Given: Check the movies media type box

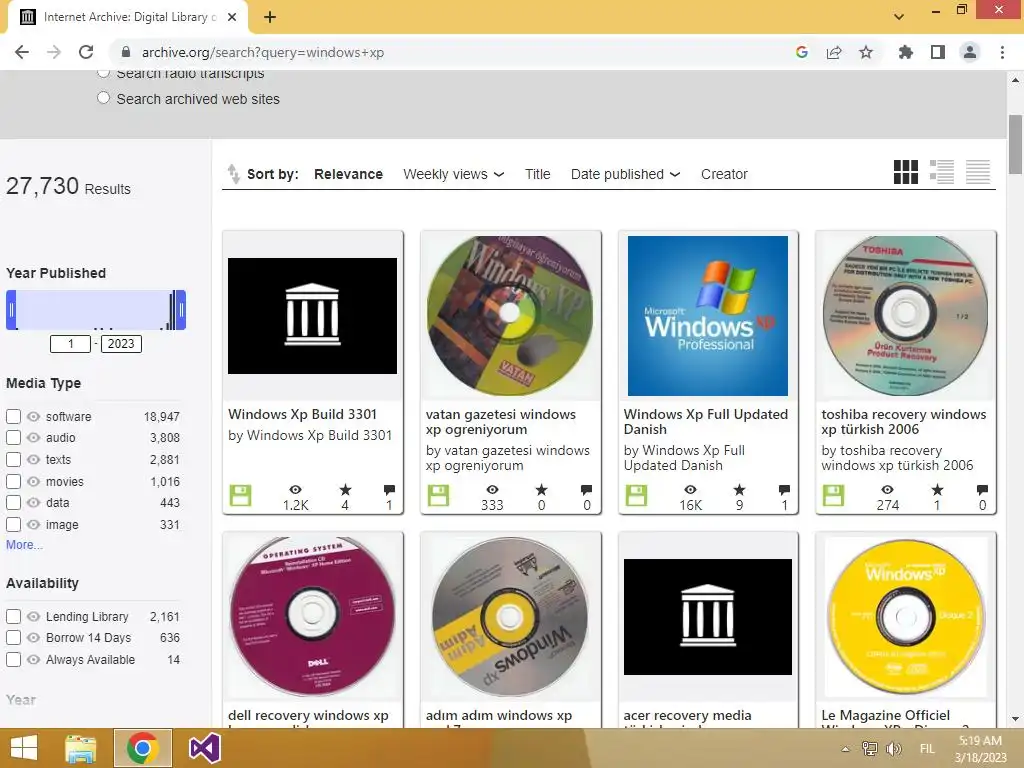Looking at the screenshot, I should coord(13,481).
